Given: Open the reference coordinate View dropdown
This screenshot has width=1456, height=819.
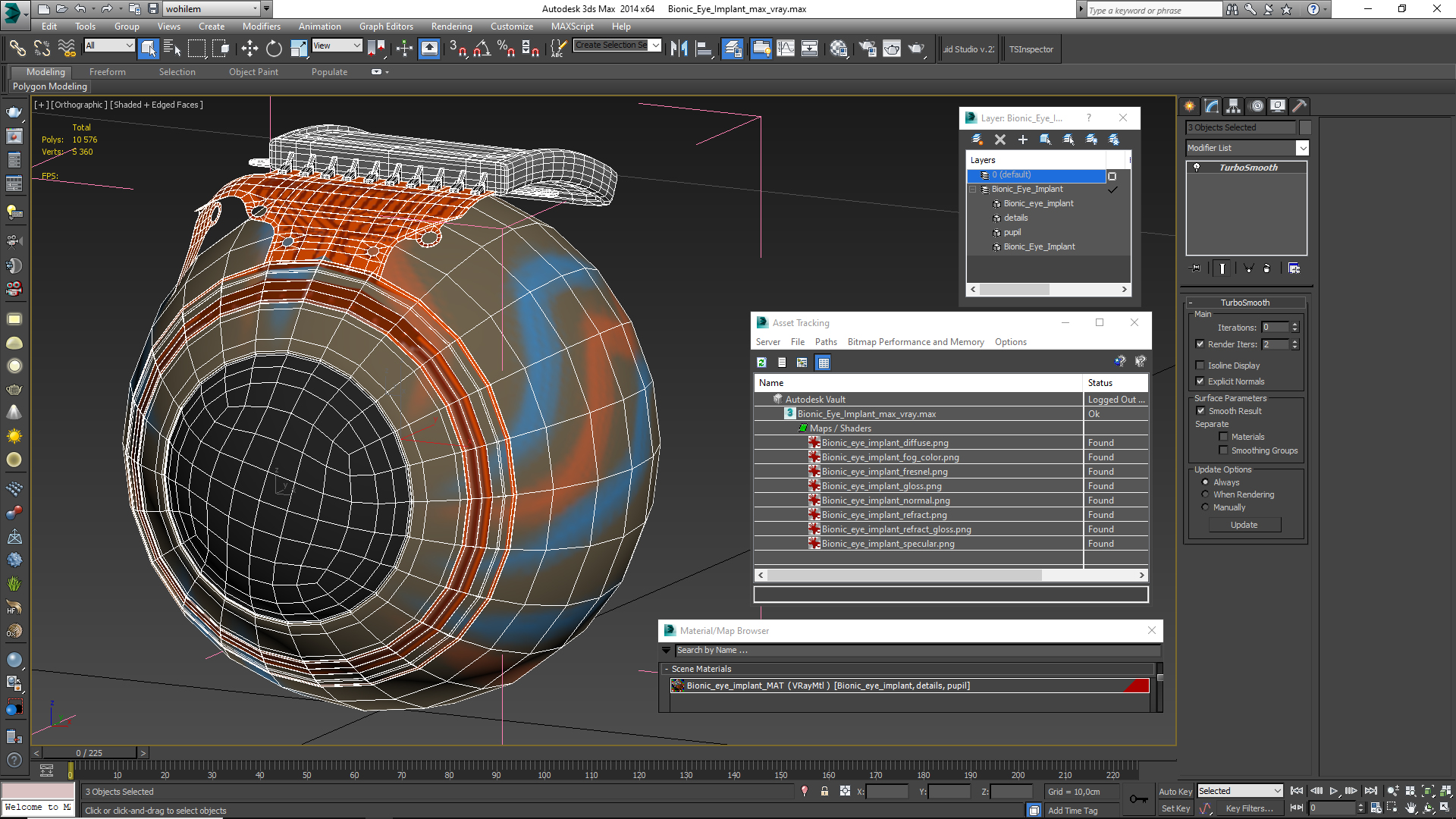Looking at the screenshot, I should [x=337, y=45].
